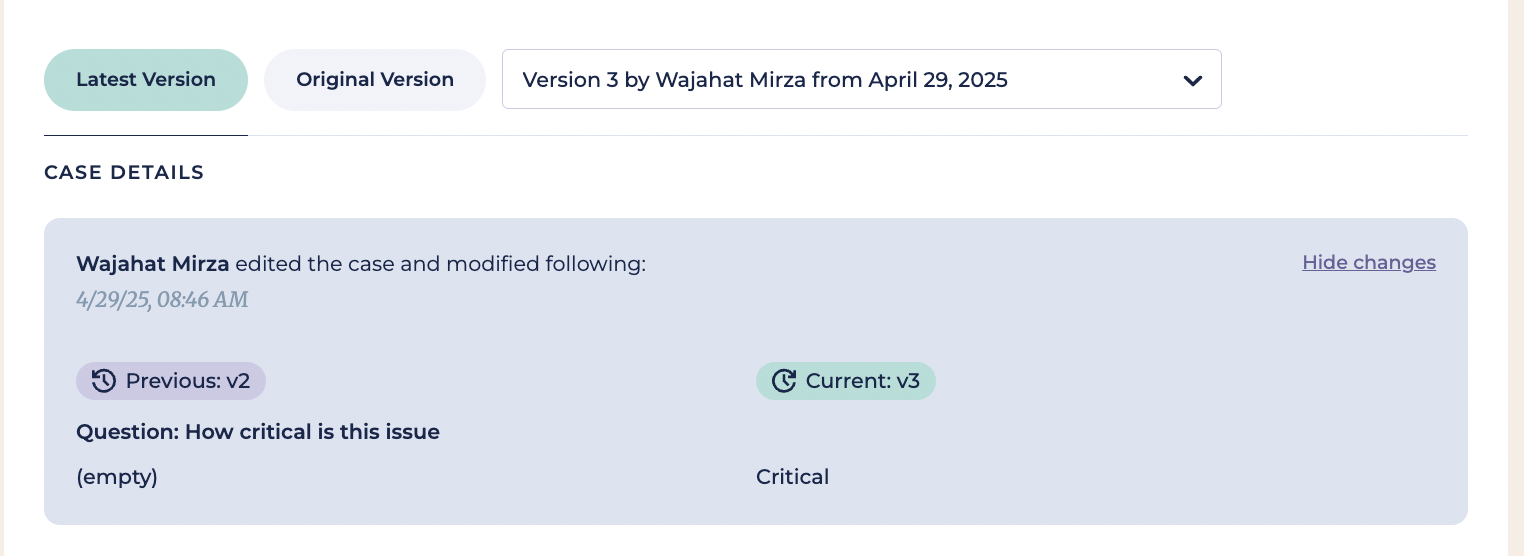Click 'April 29, 2025' in the version selector
Viewport: 1524px width, 556px height.
(x=938, y=80)
